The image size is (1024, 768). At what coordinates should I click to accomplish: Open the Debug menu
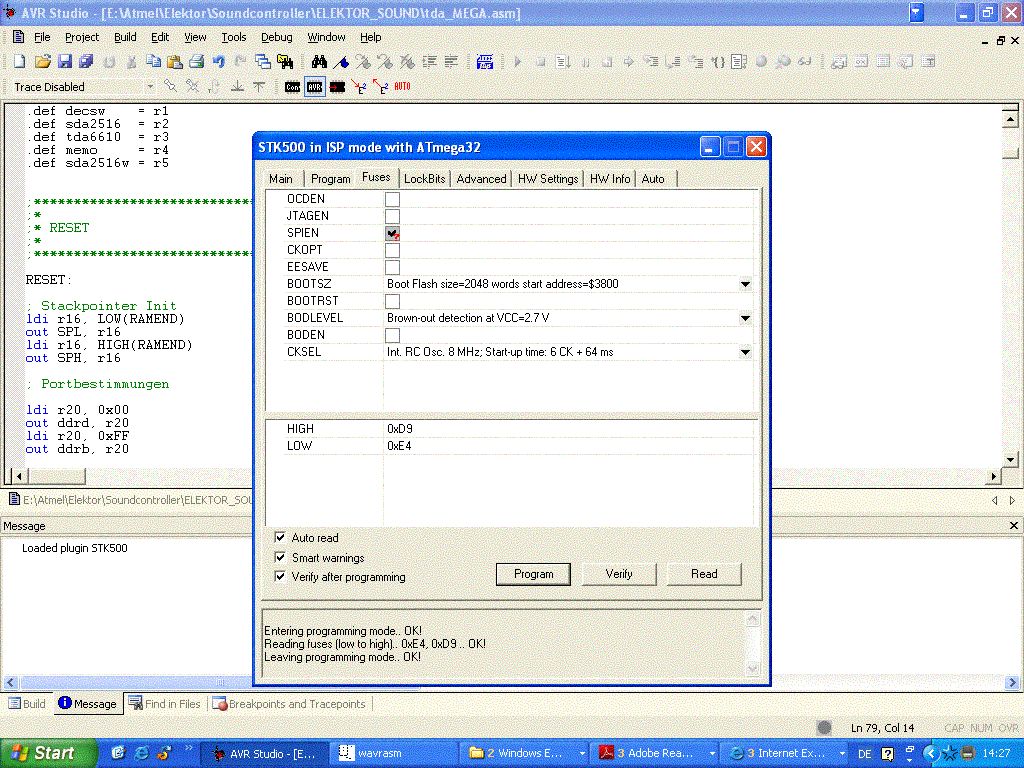(x=276, y=37)
